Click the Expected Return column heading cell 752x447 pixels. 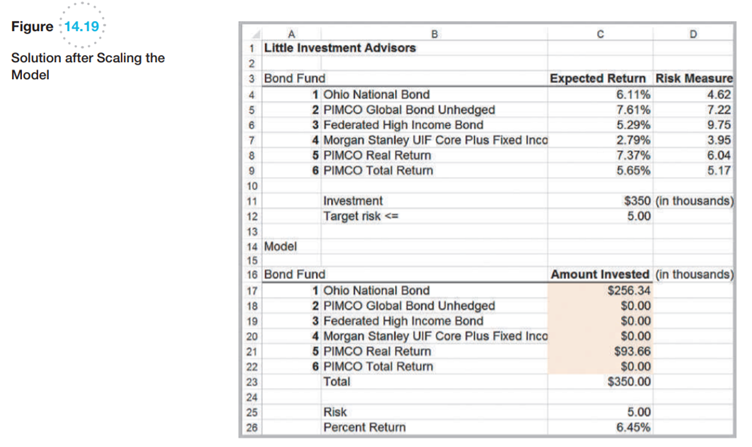pos(600,78)
